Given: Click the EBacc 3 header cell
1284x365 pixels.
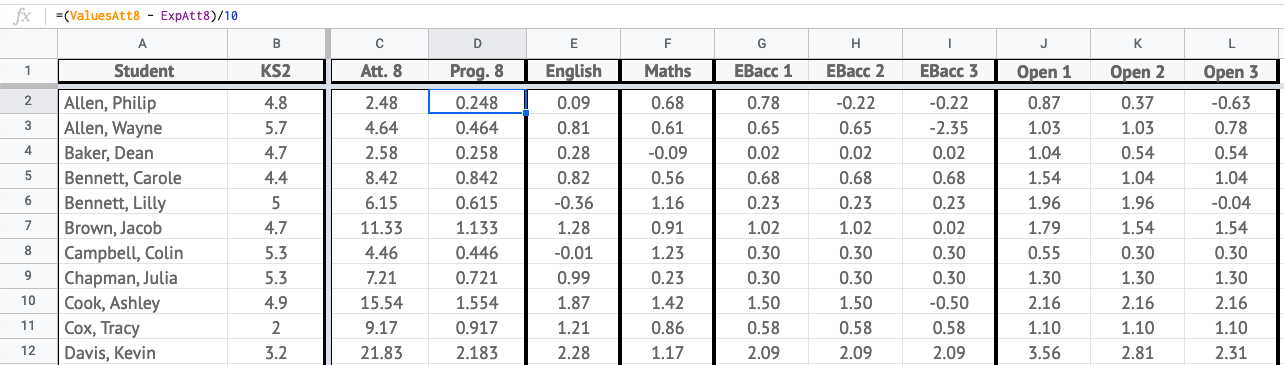Looking at the screenshot, I should pyautogui.click(x=949, y=71).
